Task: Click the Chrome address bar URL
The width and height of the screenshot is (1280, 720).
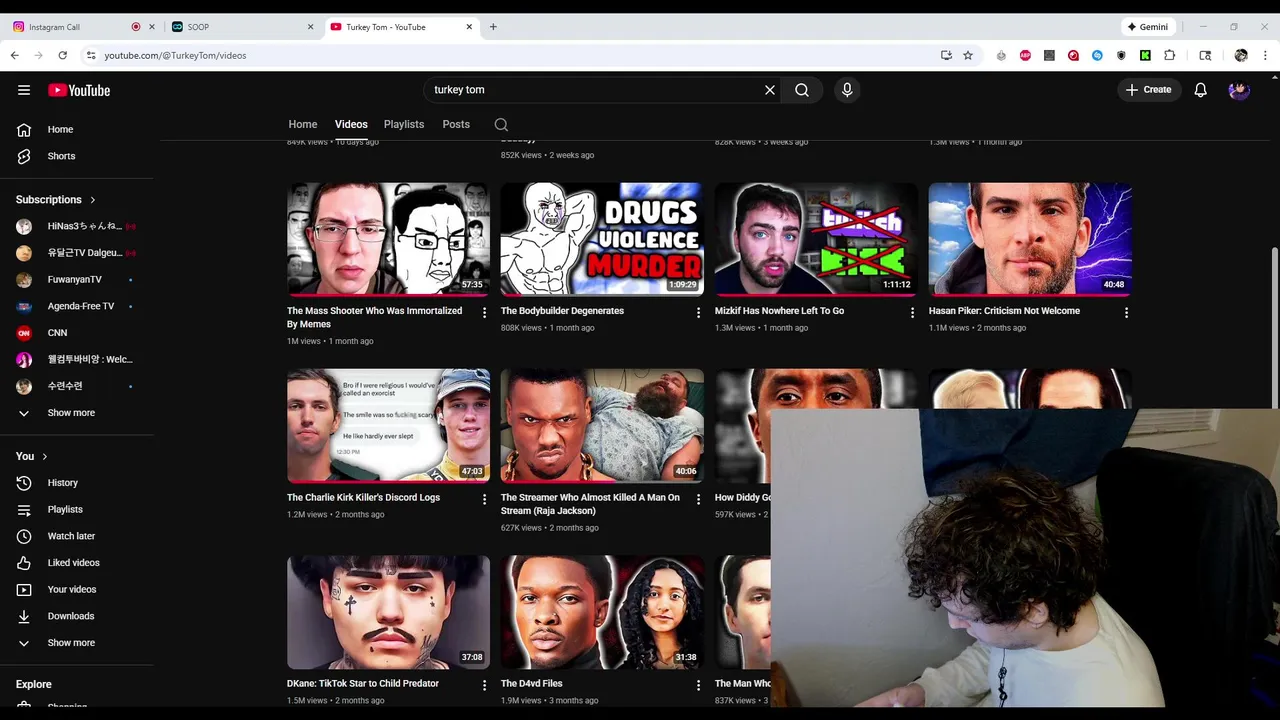Action: (x=175, y=55)
